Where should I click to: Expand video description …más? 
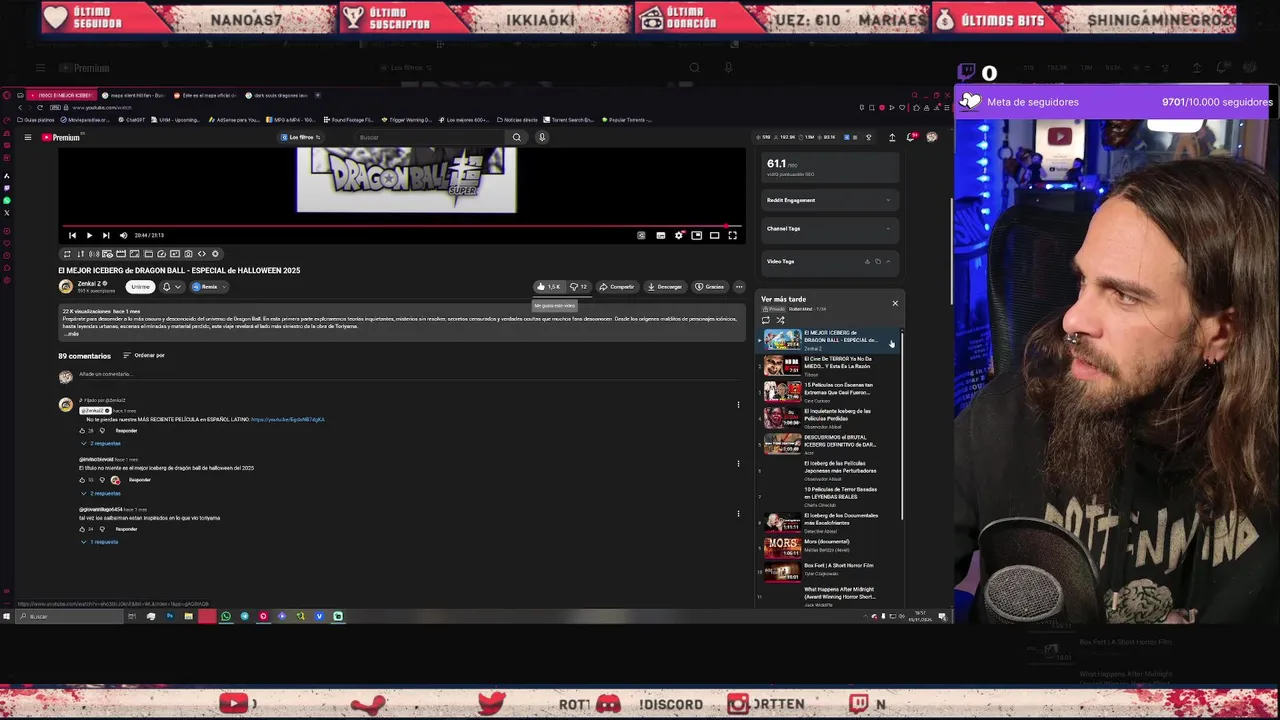pos(71,333)
